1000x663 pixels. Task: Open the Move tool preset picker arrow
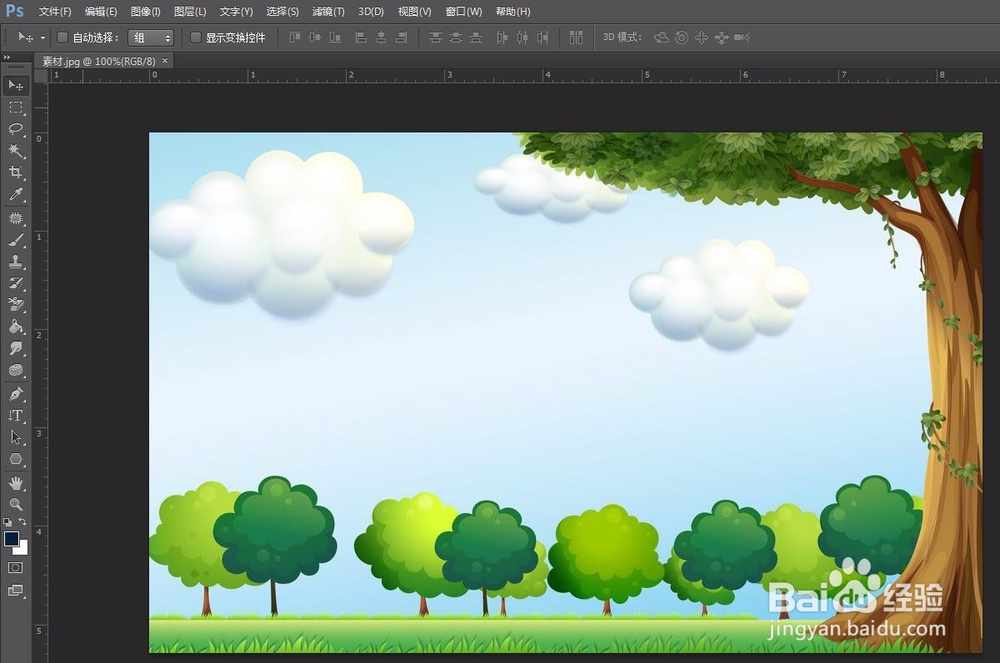[43, 38]
